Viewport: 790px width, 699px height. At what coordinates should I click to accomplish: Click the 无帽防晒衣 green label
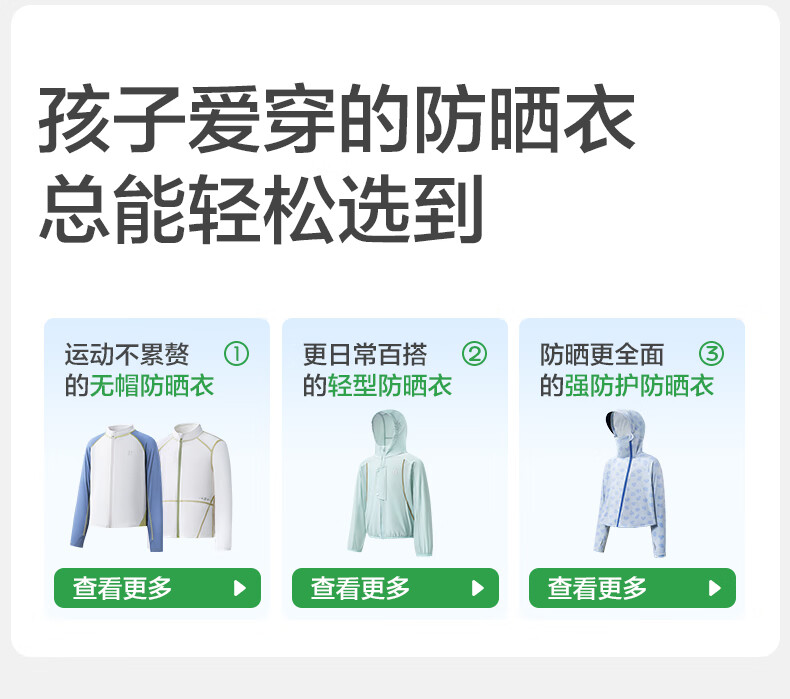[152, 386]
